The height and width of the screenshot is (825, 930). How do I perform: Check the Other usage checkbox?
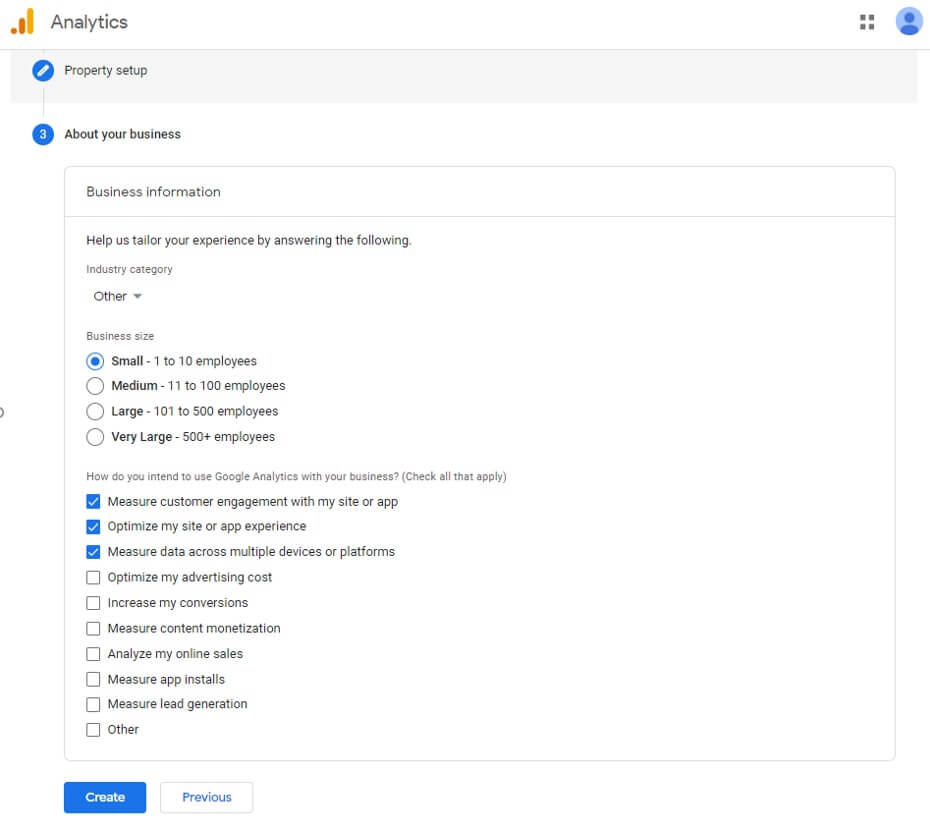tap(93, 730)
